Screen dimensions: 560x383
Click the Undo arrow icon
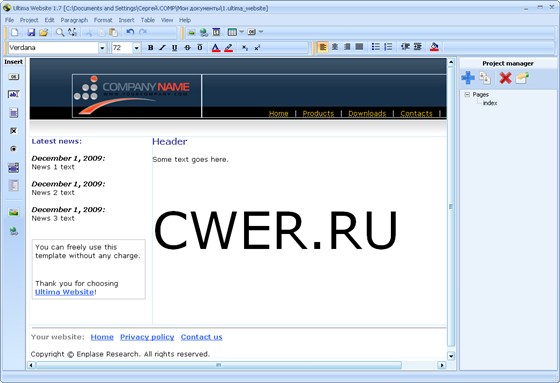(130, 32)
